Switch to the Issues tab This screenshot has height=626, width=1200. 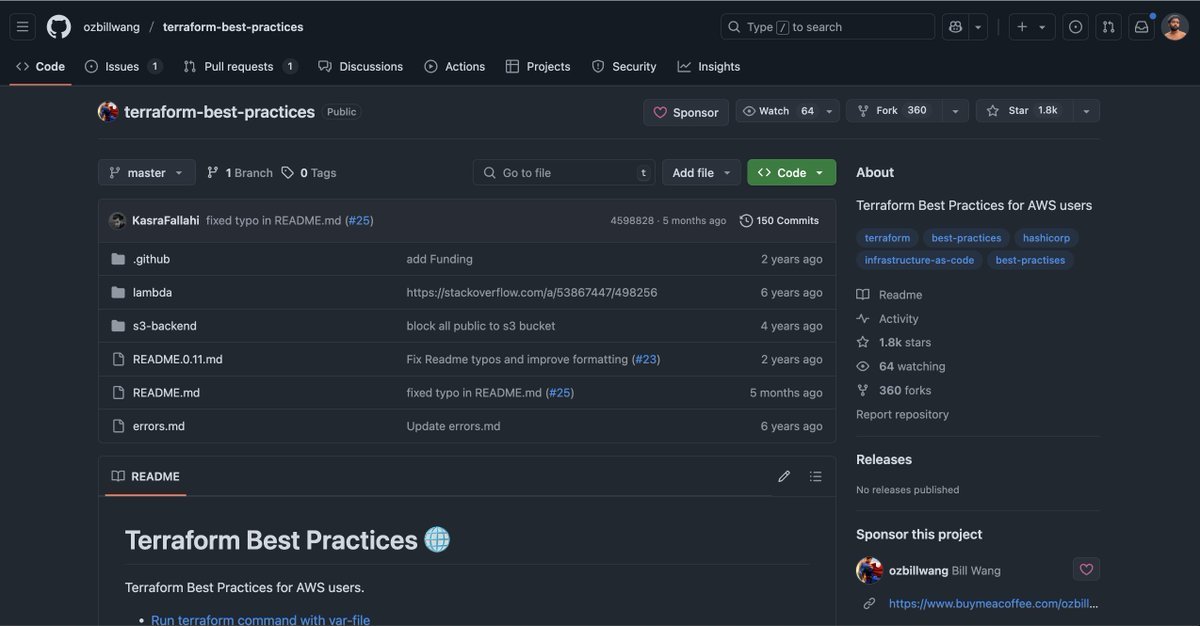(123, 67)
